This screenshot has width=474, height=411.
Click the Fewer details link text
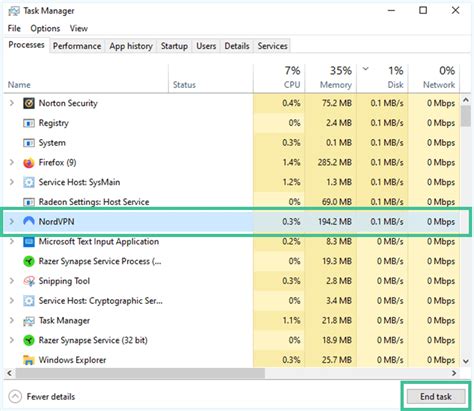[x=51, y=397]
